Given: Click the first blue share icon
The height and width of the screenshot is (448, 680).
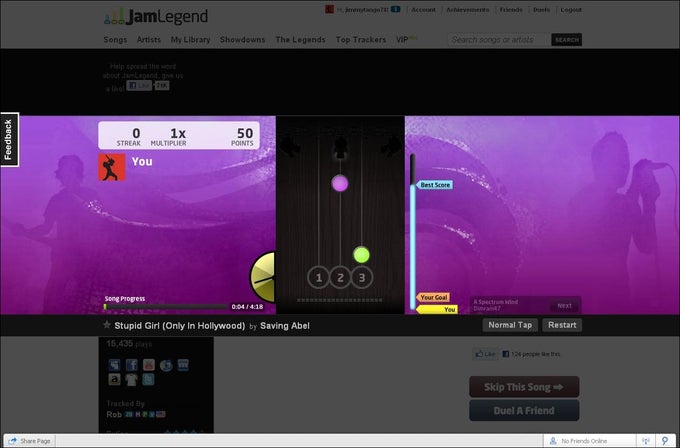Looking at the screenshot, I should [114, 365].
